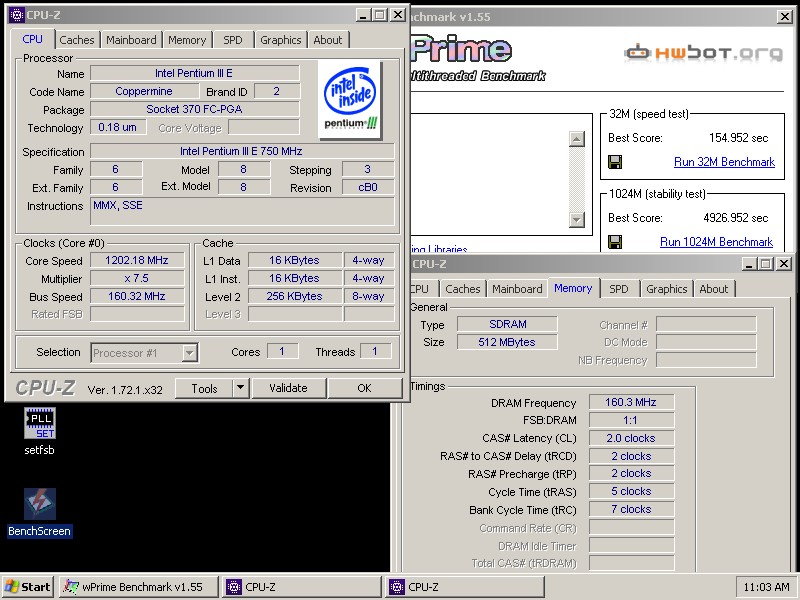This screenshot has height=600, width=800.
Task: Click the Cycle Time tRAS value 5 clocks
Action: coord(631,491)
